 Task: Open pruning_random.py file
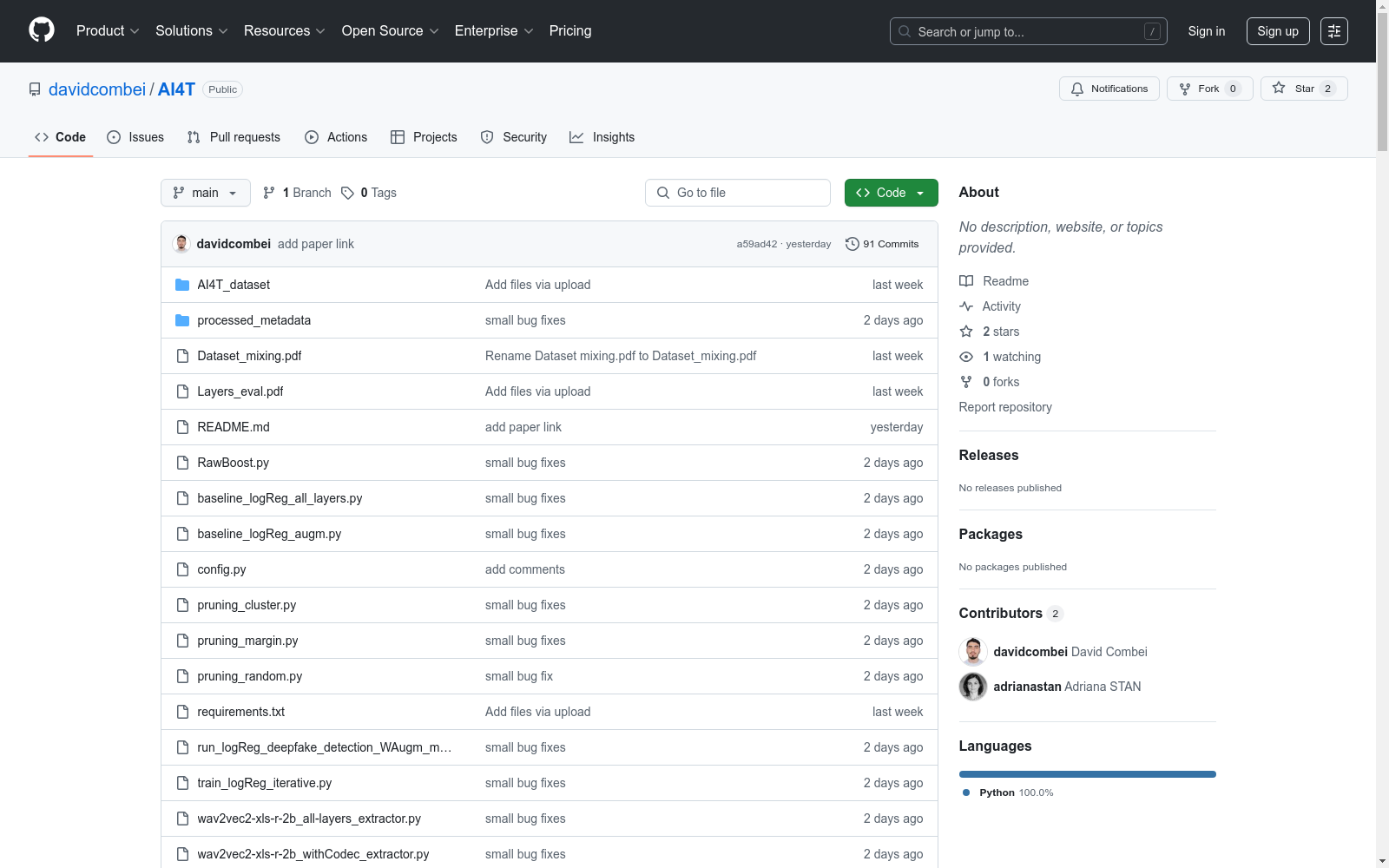pos(249,676)
